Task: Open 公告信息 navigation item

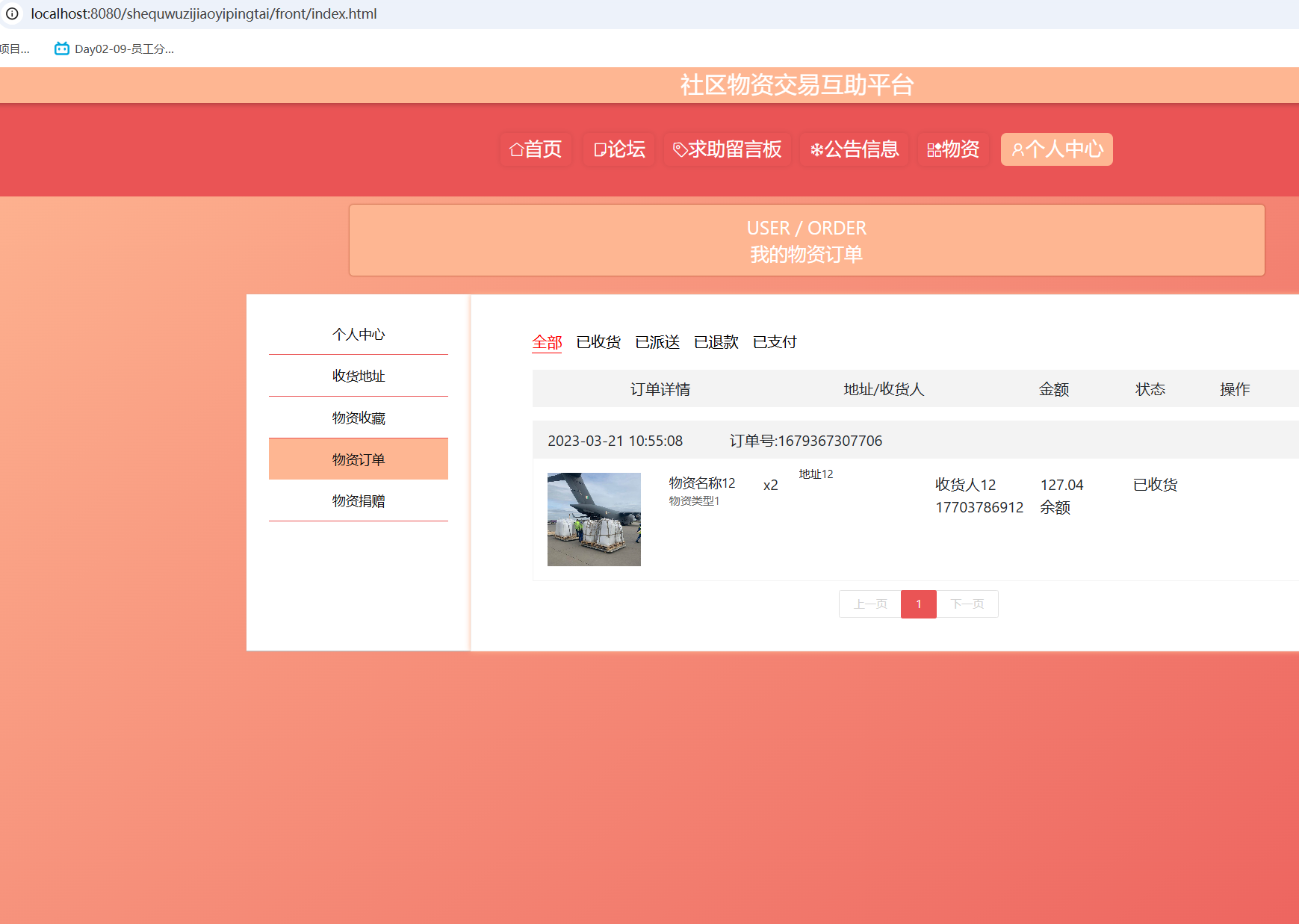Action: pyautogui.click(x=855, y=149)
